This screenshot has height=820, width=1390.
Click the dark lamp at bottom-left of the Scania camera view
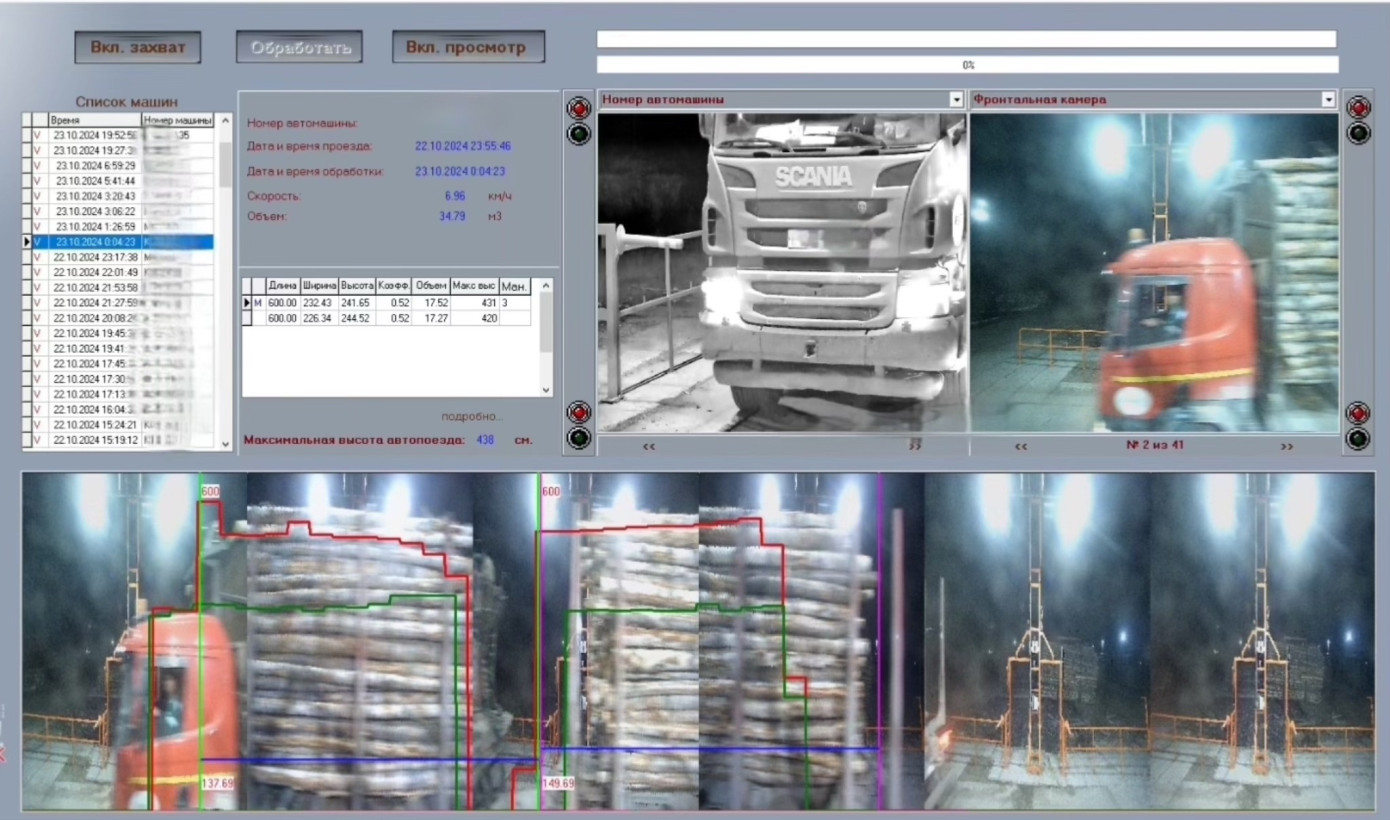click(x=579, y=437)
